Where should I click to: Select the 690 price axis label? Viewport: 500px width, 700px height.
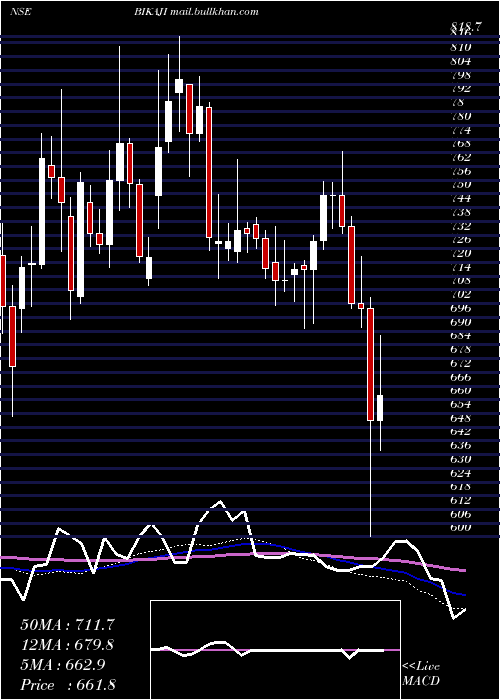[x=462, y=322]
